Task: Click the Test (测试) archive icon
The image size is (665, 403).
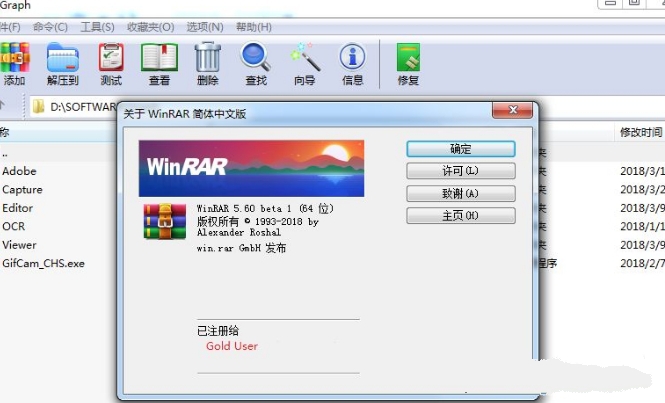Action: tap(111, 64)
